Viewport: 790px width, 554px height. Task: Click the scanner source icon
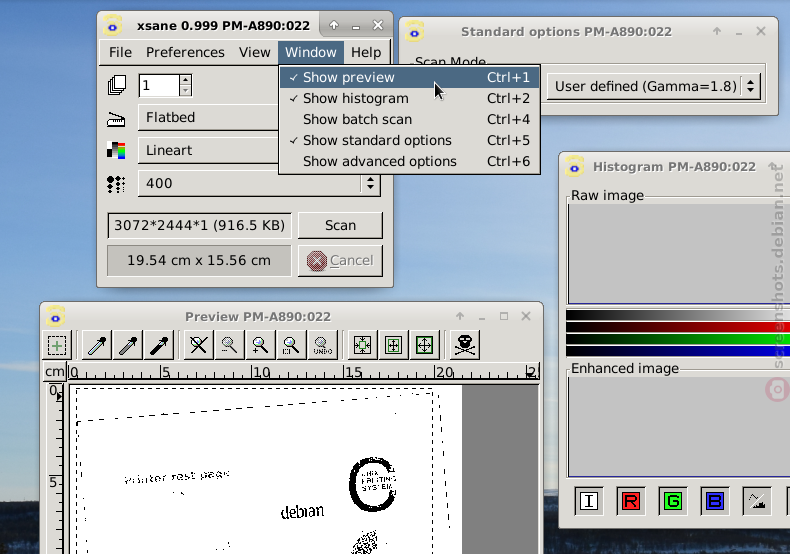(x=116, y=120)
